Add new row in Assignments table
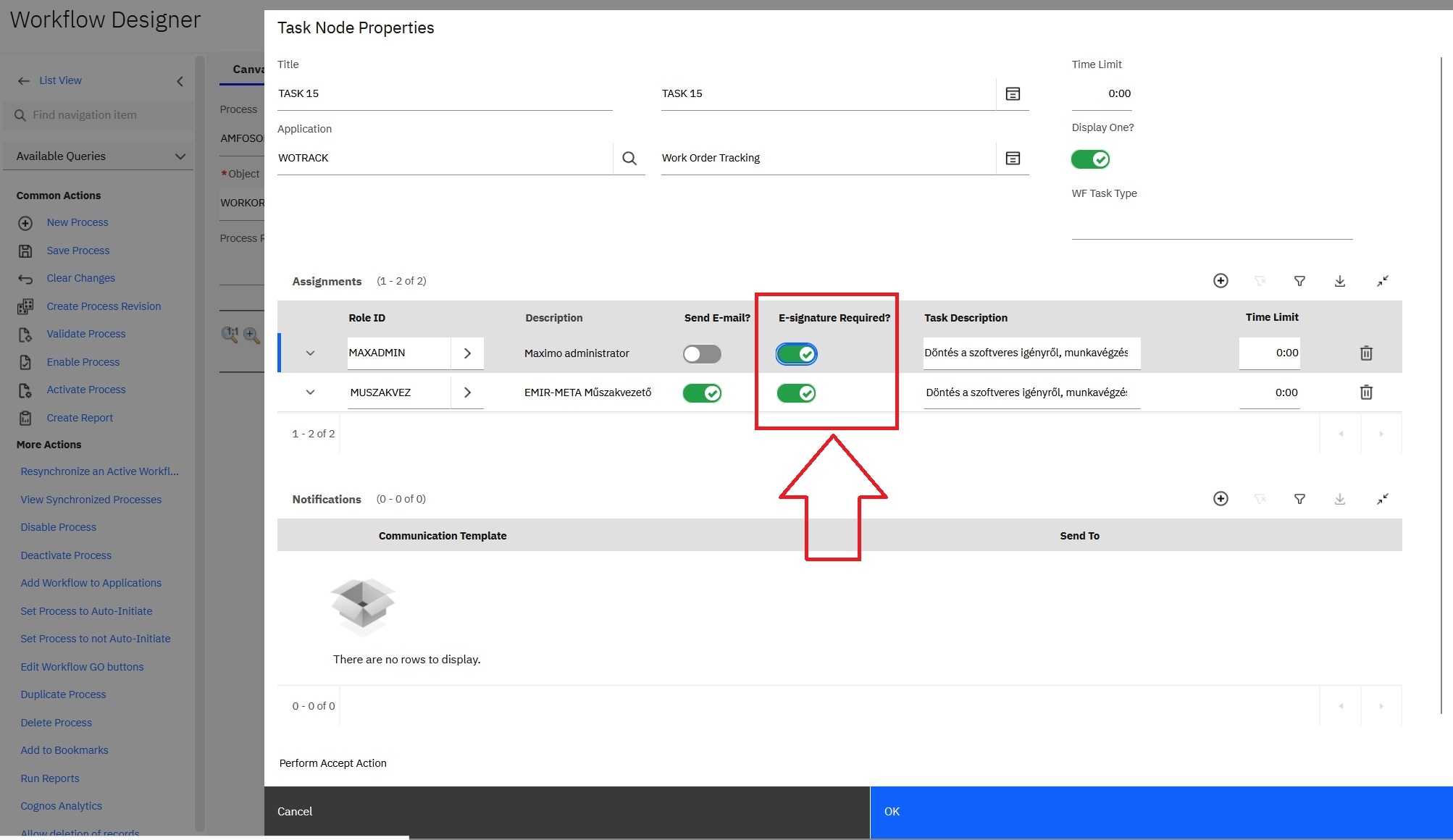 (1220, 281)
